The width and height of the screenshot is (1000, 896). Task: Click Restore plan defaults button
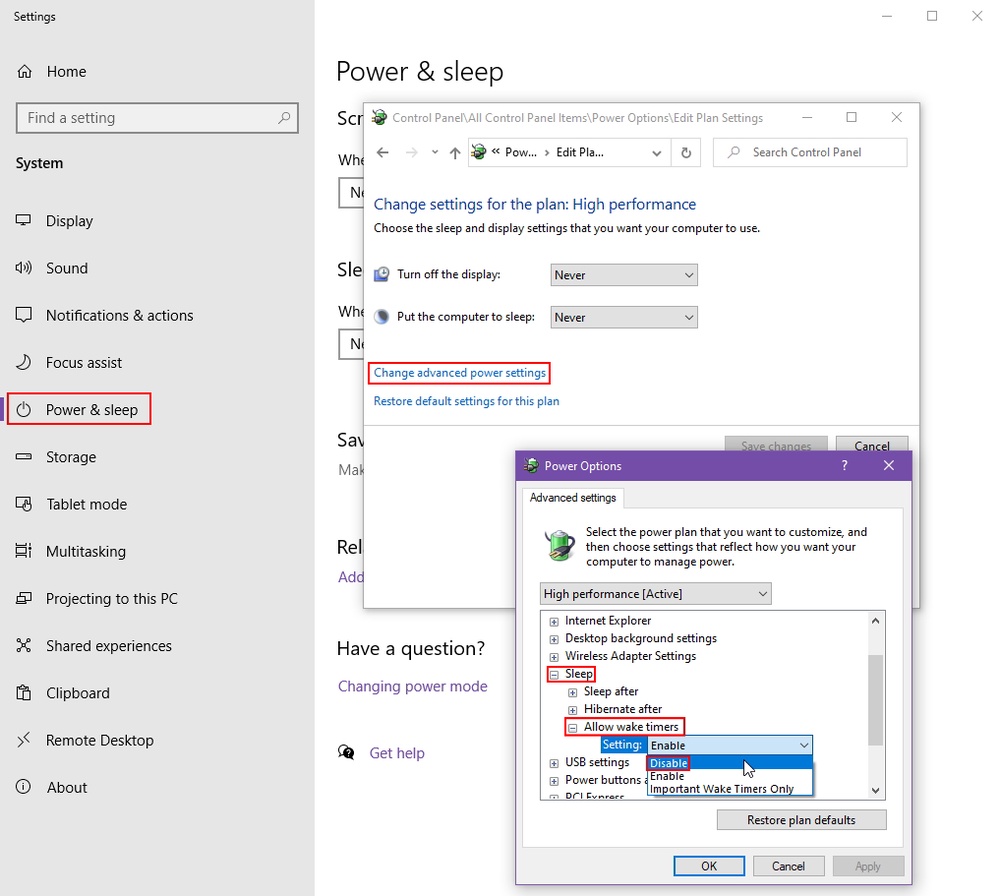801,820
